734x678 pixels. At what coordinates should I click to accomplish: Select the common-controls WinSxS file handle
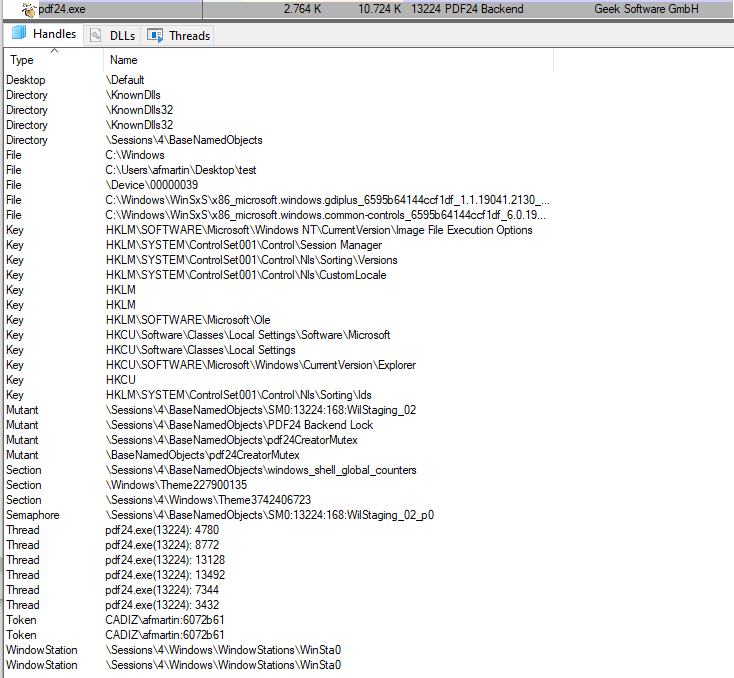[x=325, y=215]
